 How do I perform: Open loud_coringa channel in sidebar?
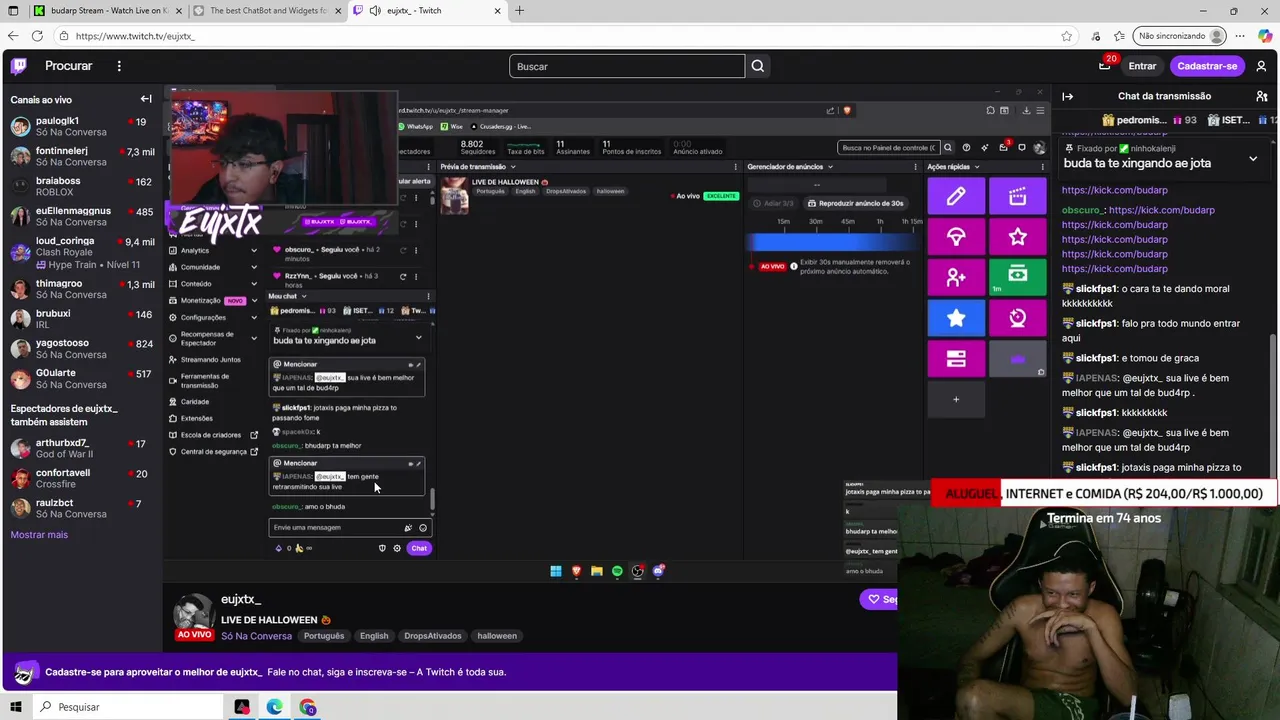coord(81,252)
